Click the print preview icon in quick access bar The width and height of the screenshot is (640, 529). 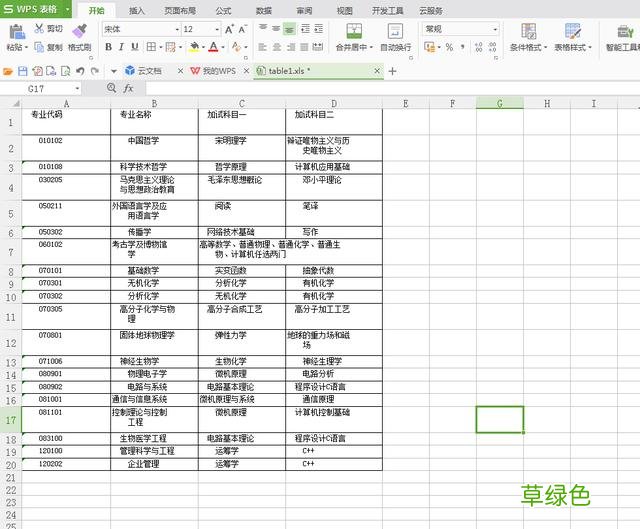pos(65,71)
